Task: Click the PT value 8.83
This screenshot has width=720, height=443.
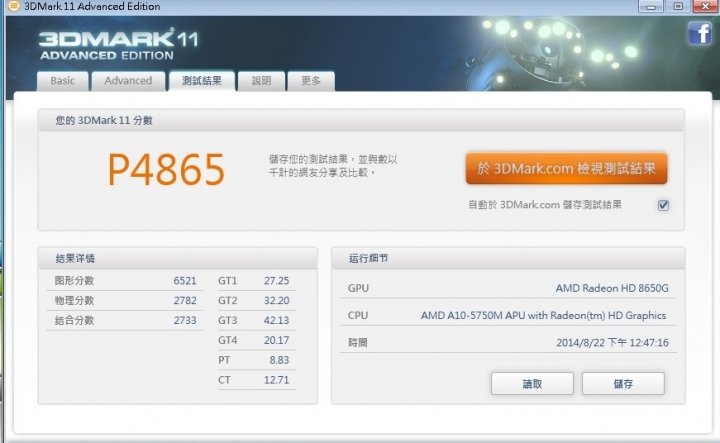Action: pos(279,360)
